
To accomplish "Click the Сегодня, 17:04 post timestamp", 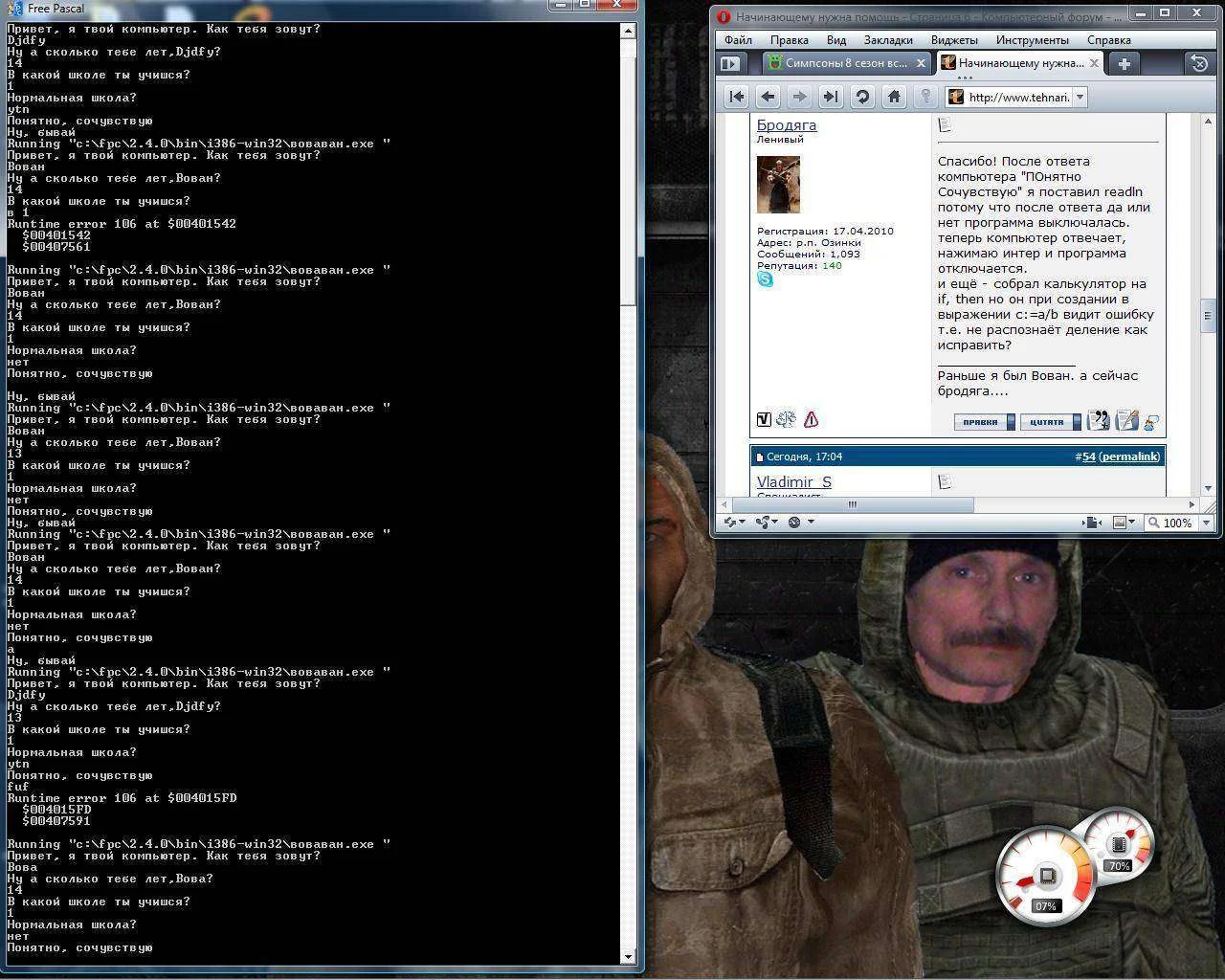I will click(804, 457).
